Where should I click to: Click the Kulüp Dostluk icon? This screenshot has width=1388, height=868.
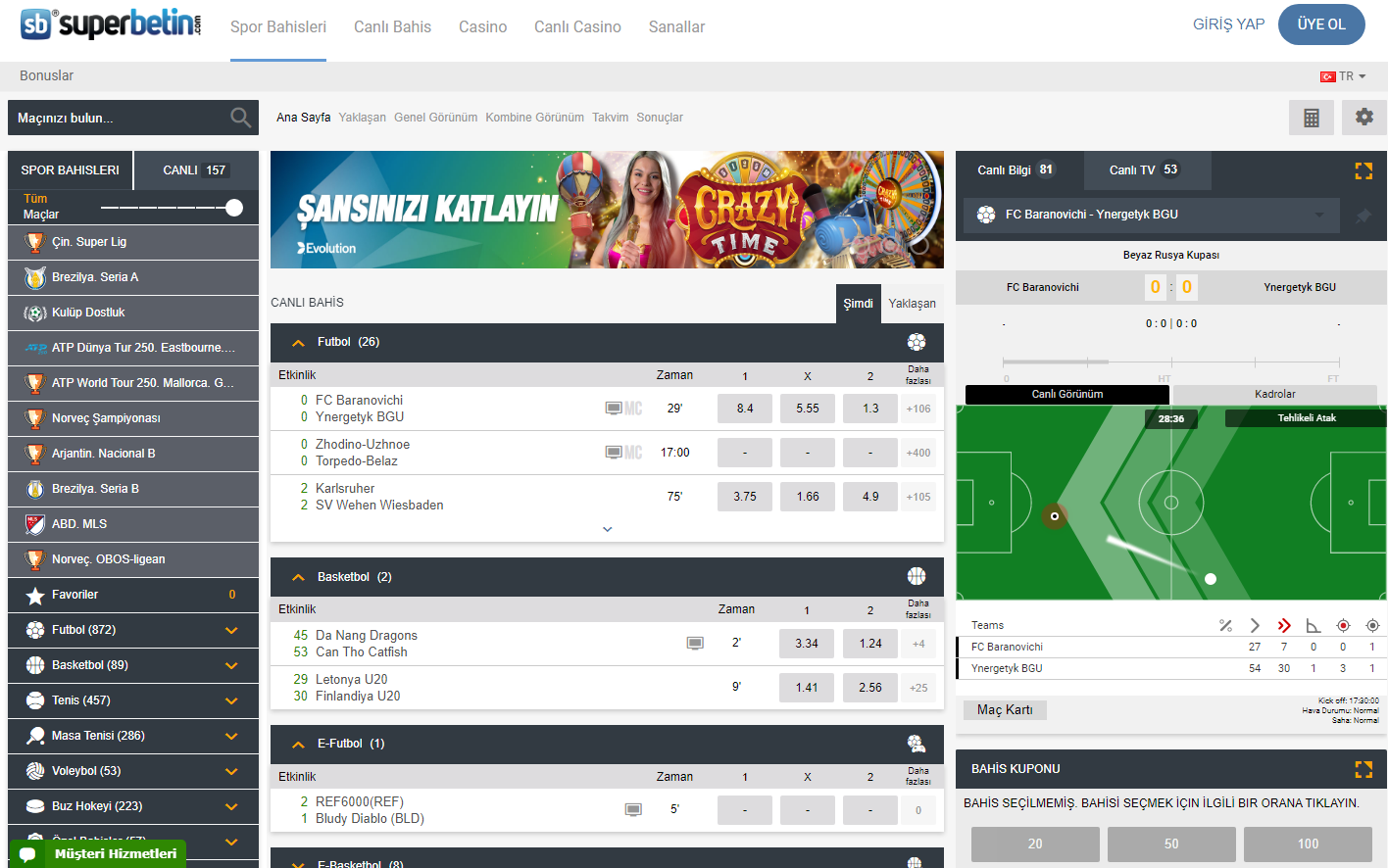(x=35, y=313)
